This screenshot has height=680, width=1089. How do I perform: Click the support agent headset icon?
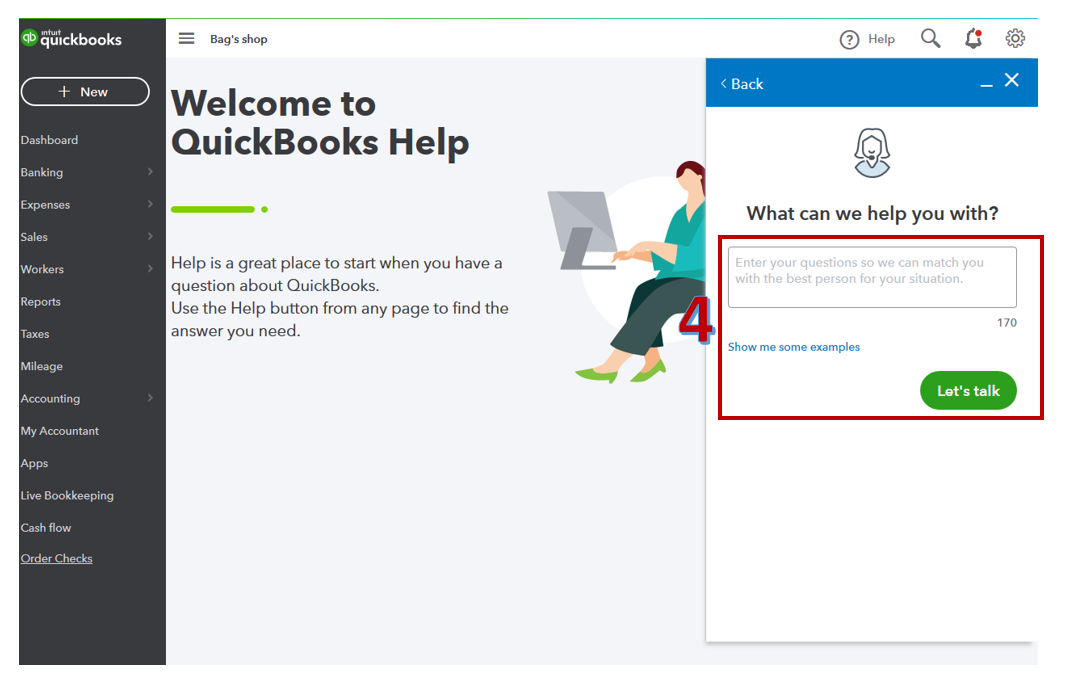[872, 153]
